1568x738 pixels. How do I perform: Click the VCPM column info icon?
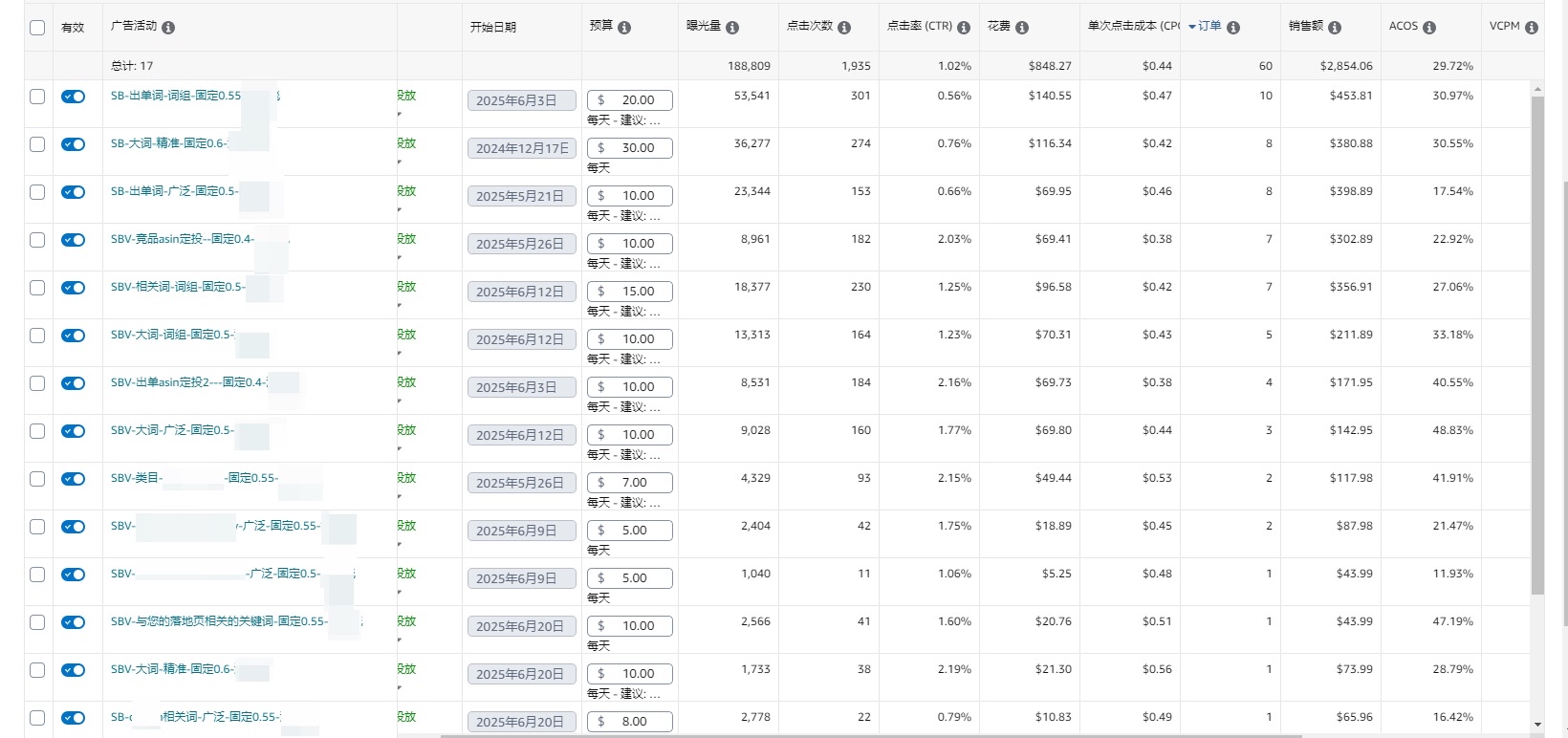click(x=1532, y=28)
